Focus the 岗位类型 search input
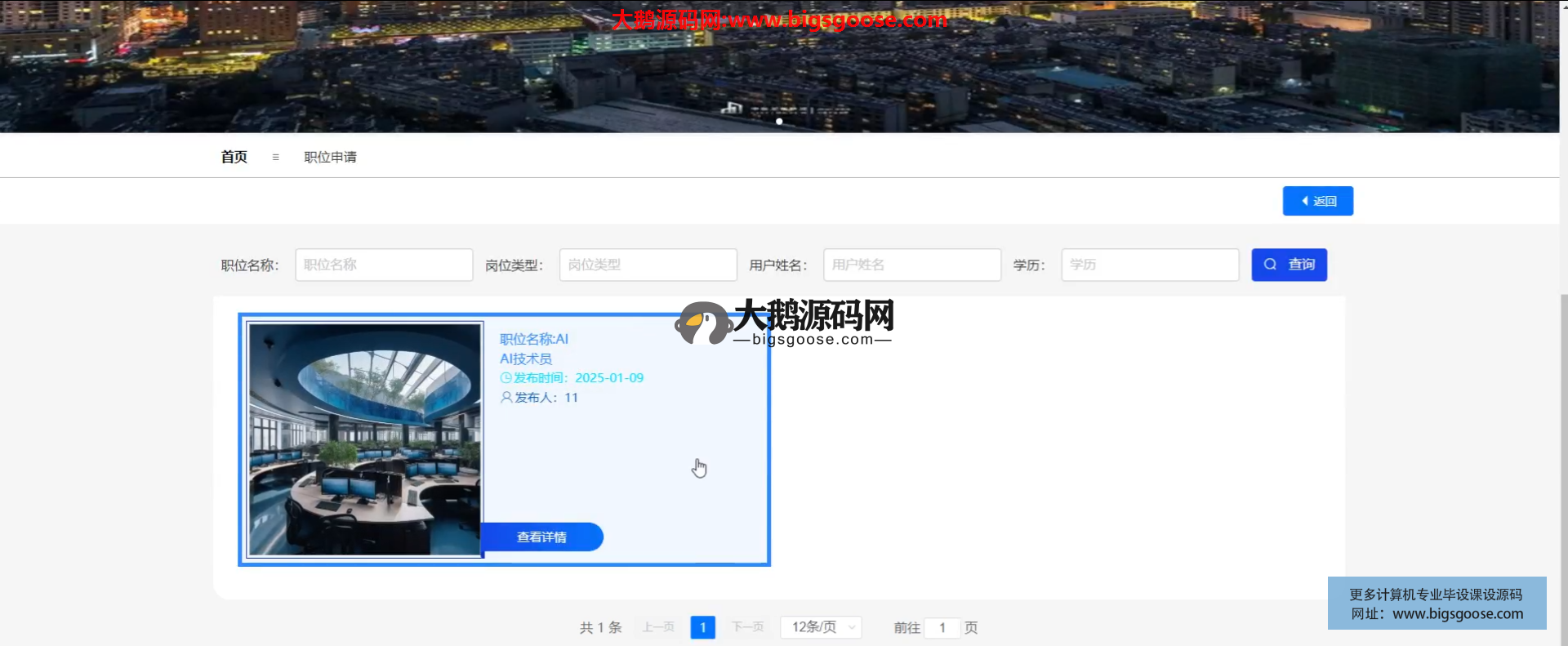The image size is (1568, 646). pyautogui.click(x=648, y=265)
